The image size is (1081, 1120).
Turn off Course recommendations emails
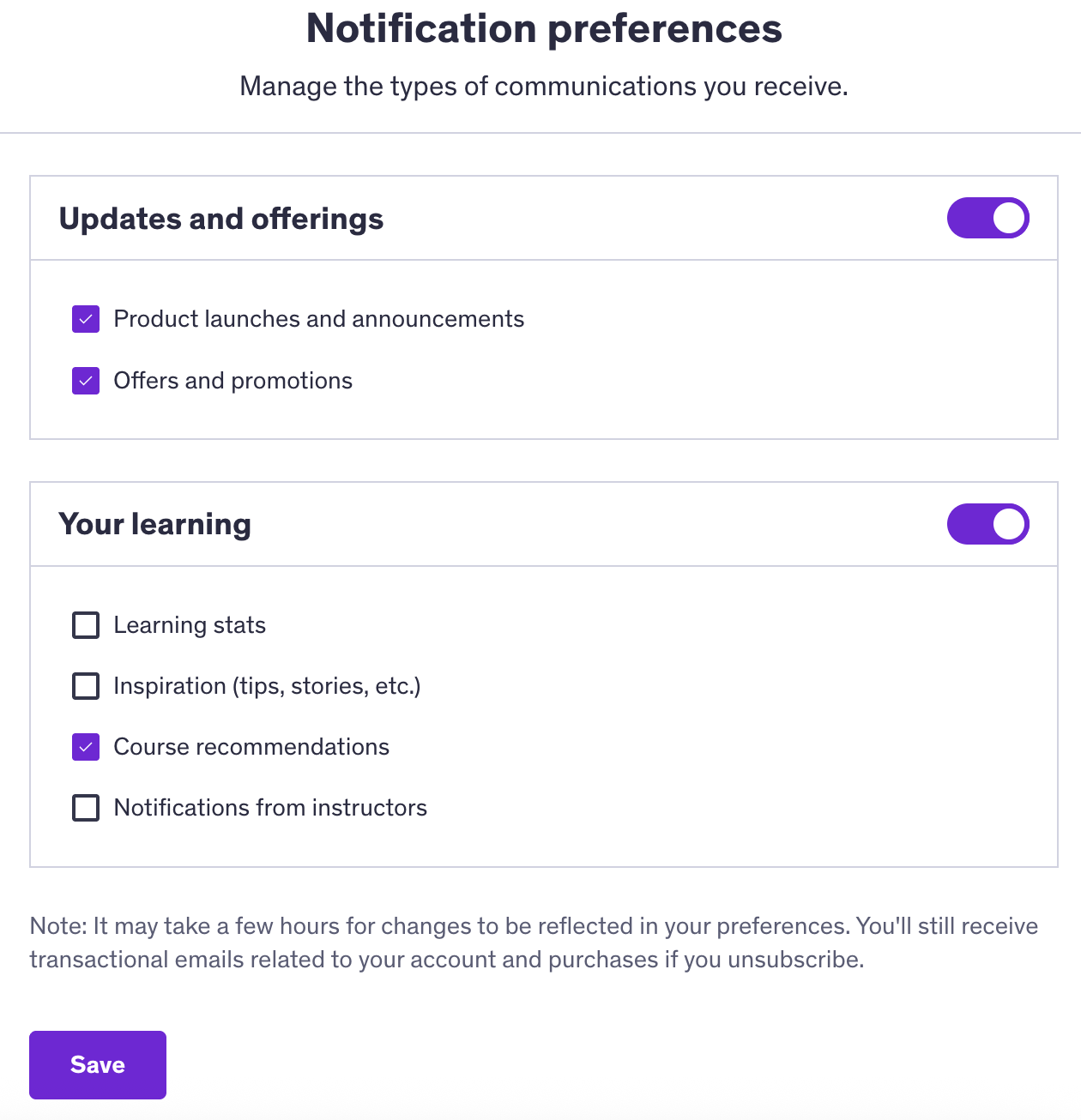(x=85, y=747)
